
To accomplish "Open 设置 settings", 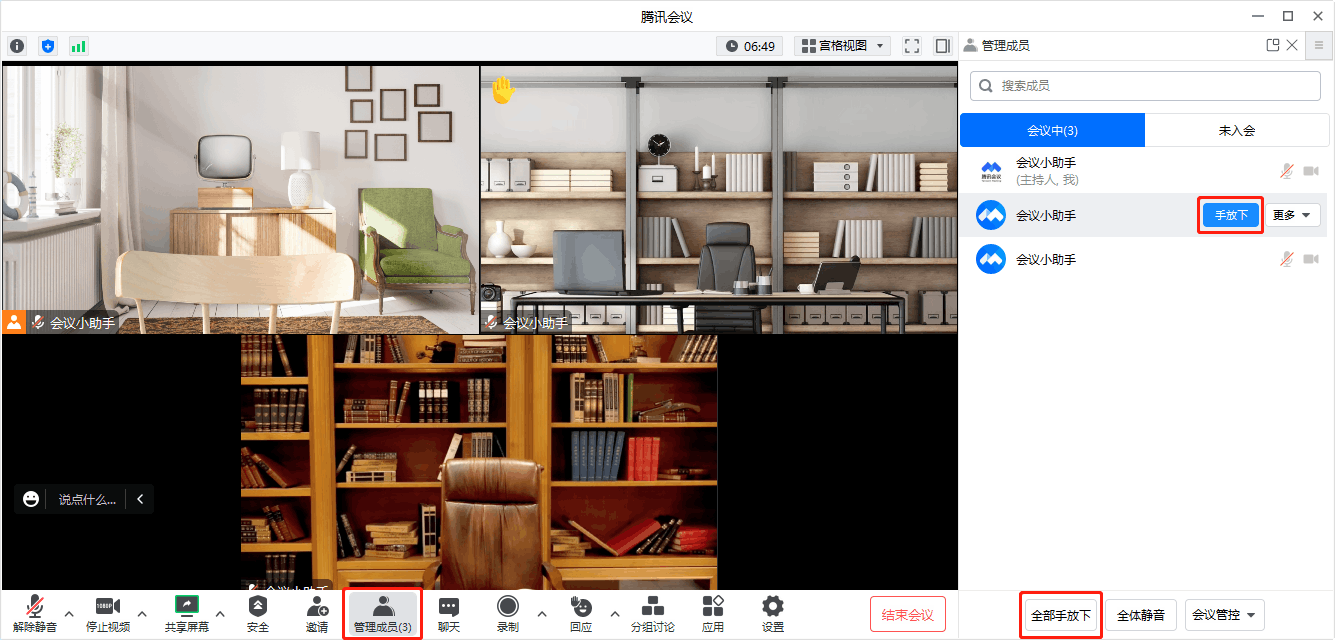I will 773,614.
